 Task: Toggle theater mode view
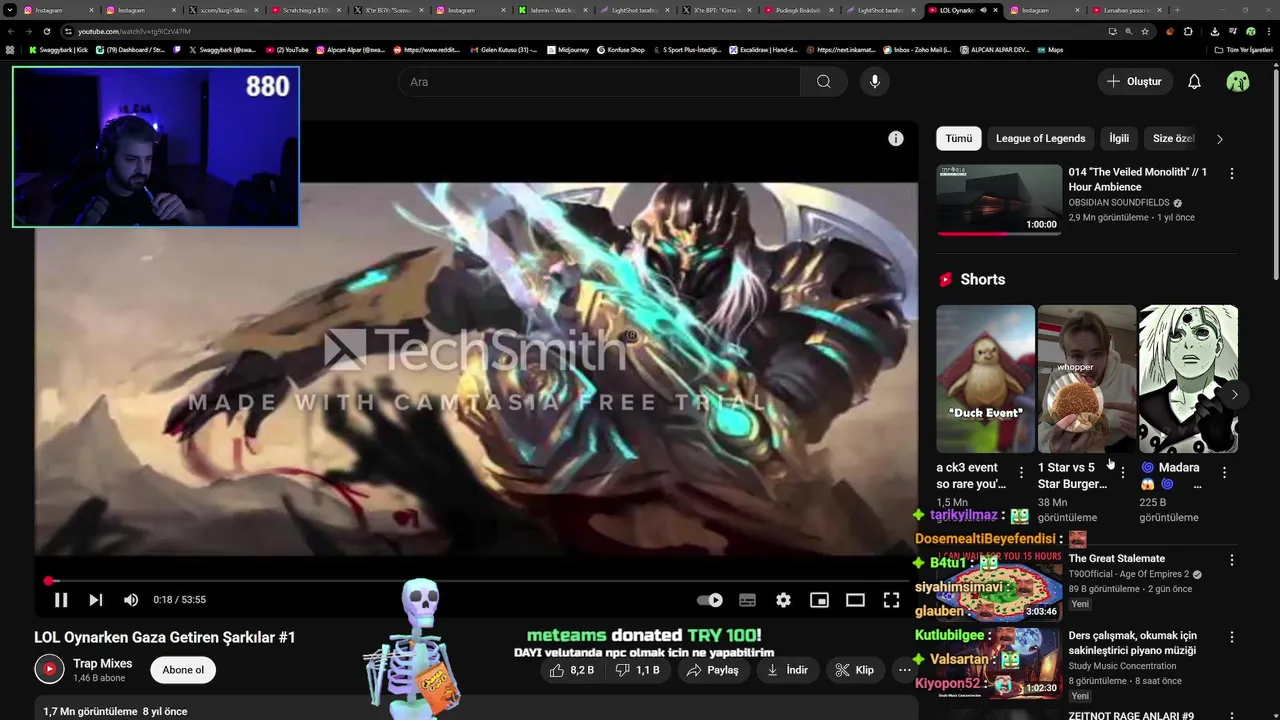(x=855, y=600)
